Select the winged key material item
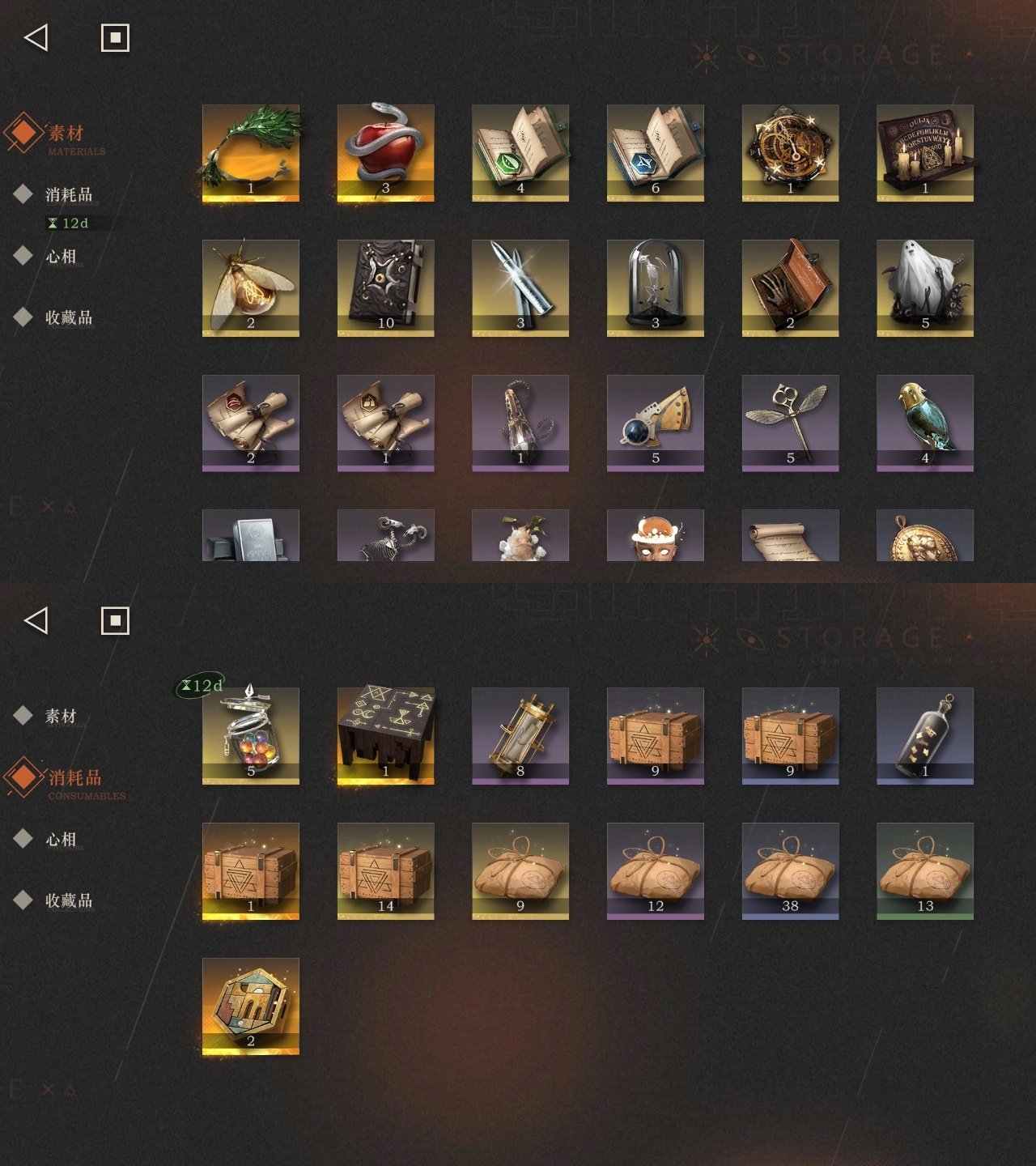Image resolution: width=1036 pixels, height=1166 pixels. (x=790, y=423)
